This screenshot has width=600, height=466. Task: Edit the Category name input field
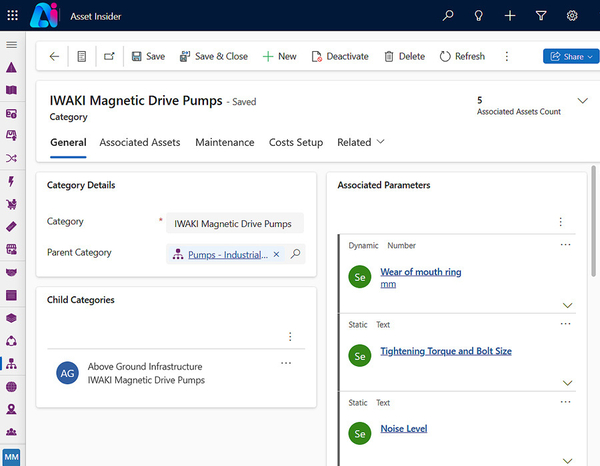[235, 223]
